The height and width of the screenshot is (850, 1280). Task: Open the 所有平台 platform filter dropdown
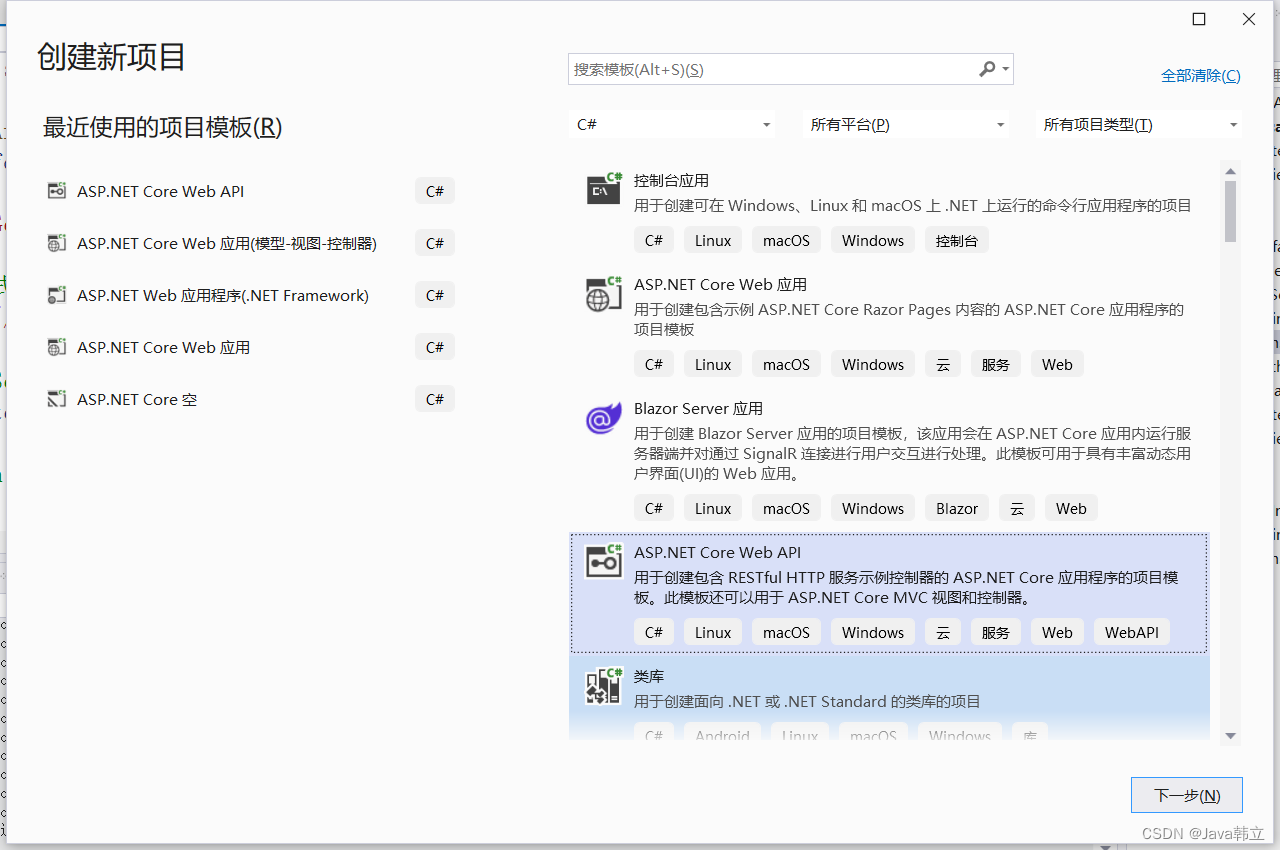pyautogui.click(x=906, y=125)
